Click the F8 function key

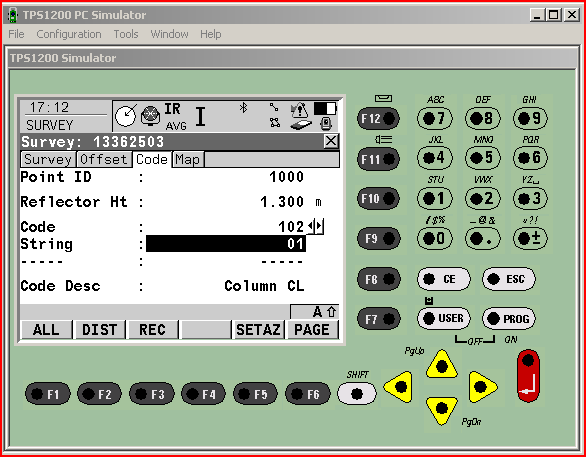coord(378,279)
